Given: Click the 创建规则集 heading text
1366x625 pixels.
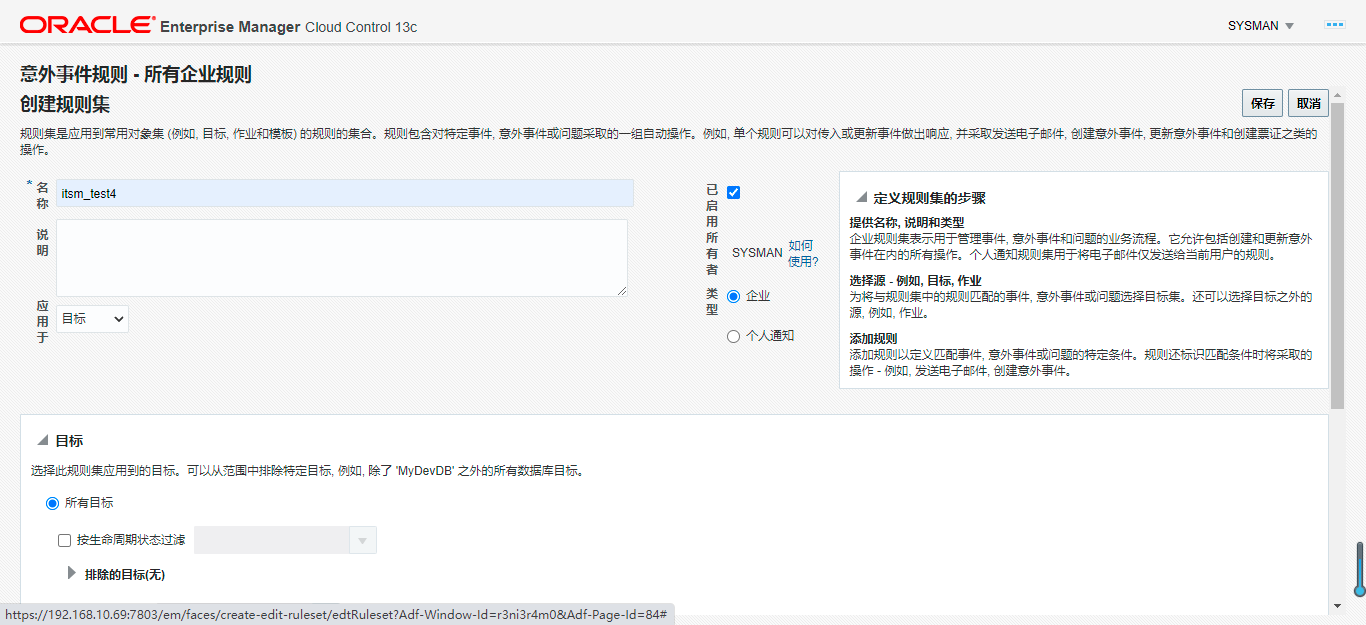Looking at the screenshot, I should point(65,104).
